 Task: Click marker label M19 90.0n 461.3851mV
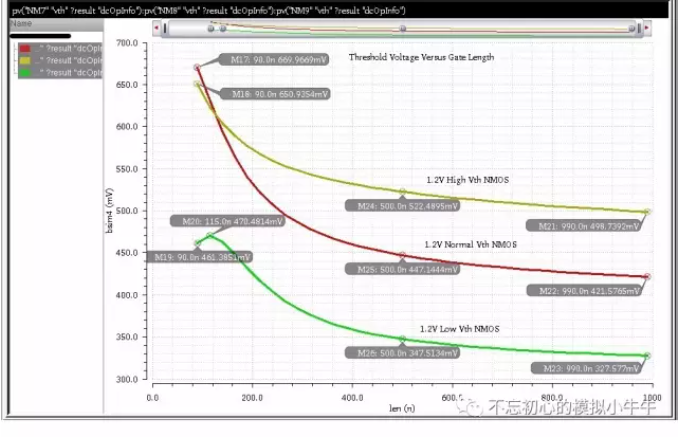[198, 257]
